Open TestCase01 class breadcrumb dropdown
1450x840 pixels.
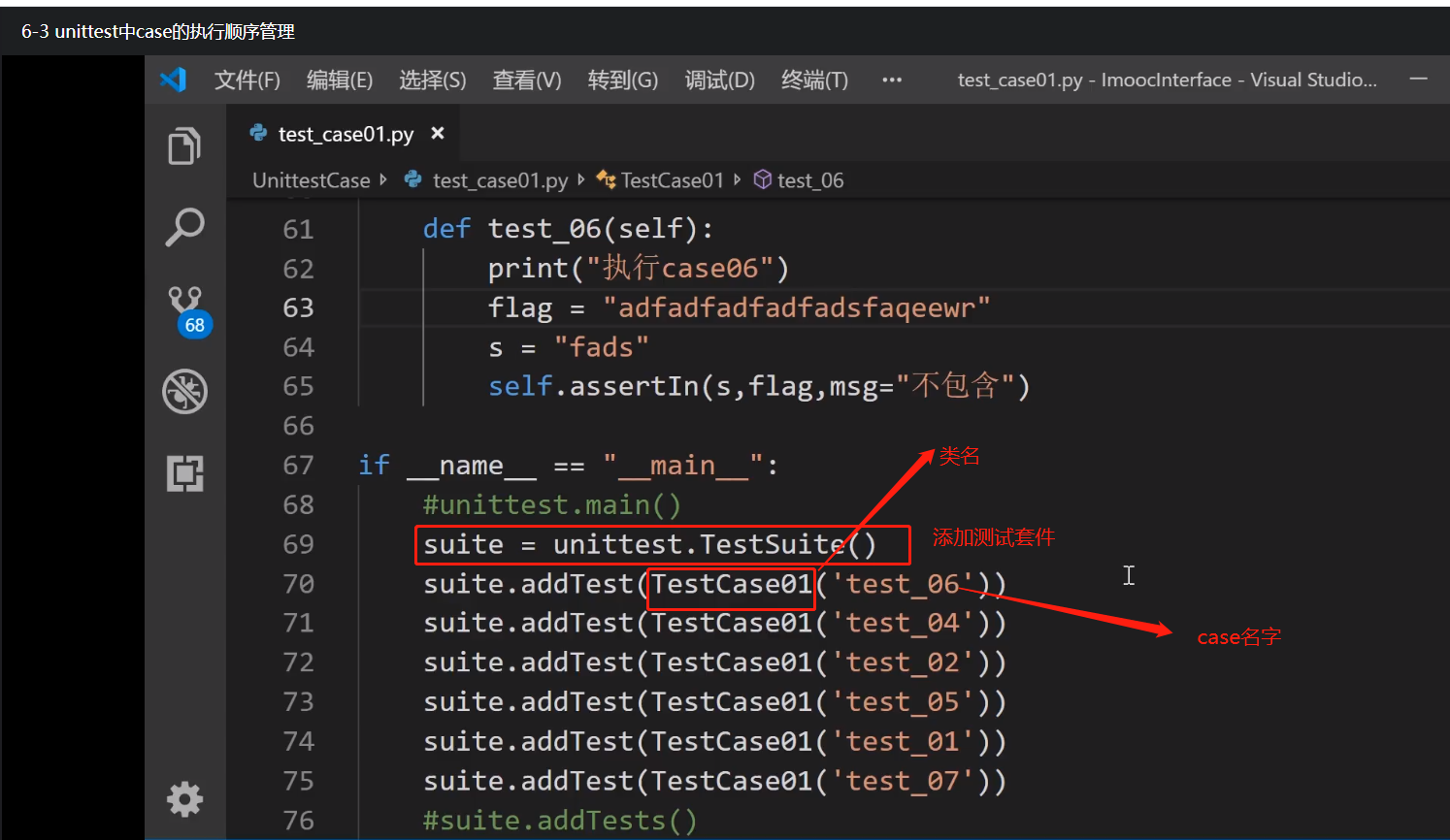pos(673,180)
